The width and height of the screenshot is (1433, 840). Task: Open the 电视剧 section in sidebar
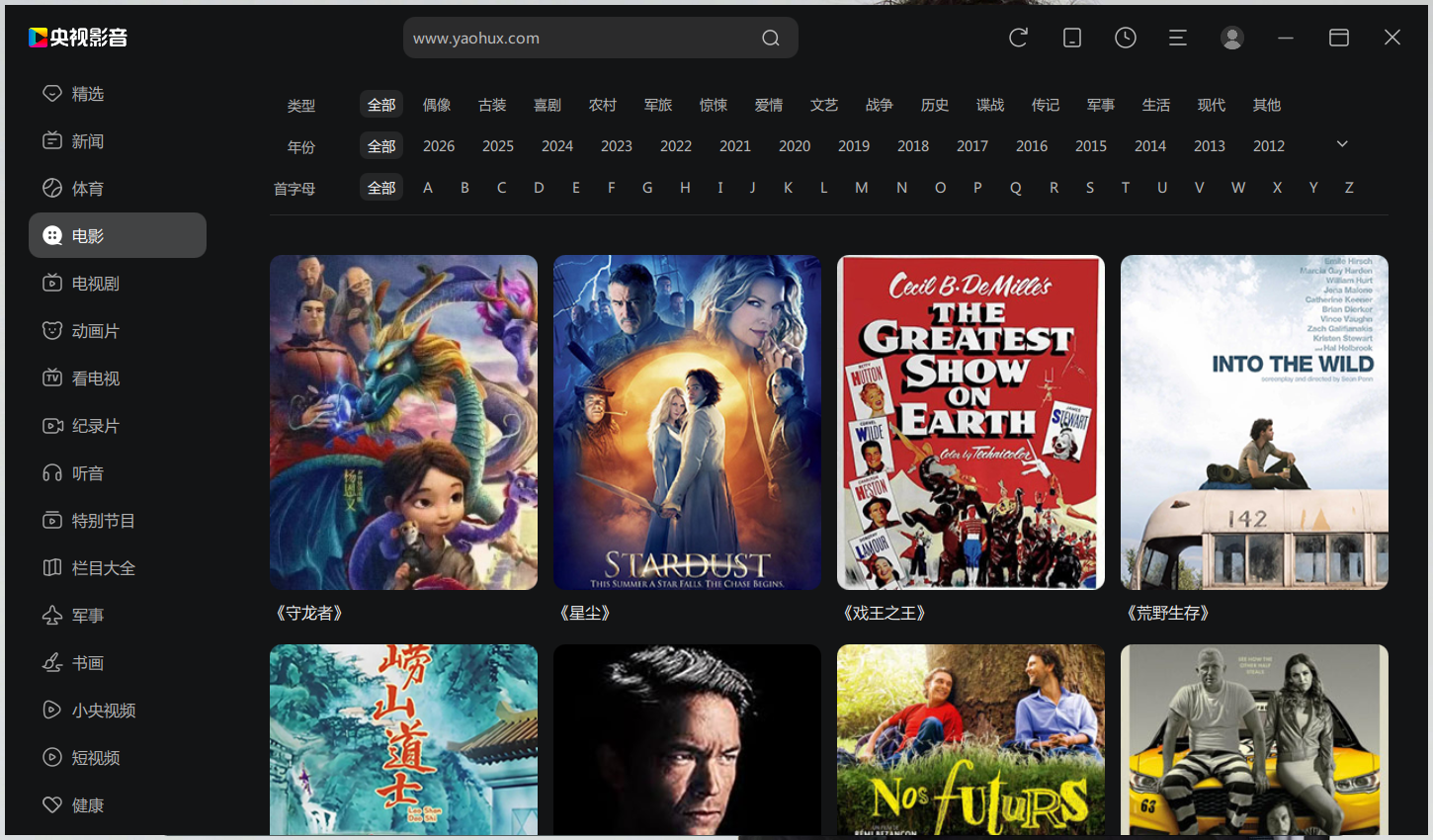94,283
